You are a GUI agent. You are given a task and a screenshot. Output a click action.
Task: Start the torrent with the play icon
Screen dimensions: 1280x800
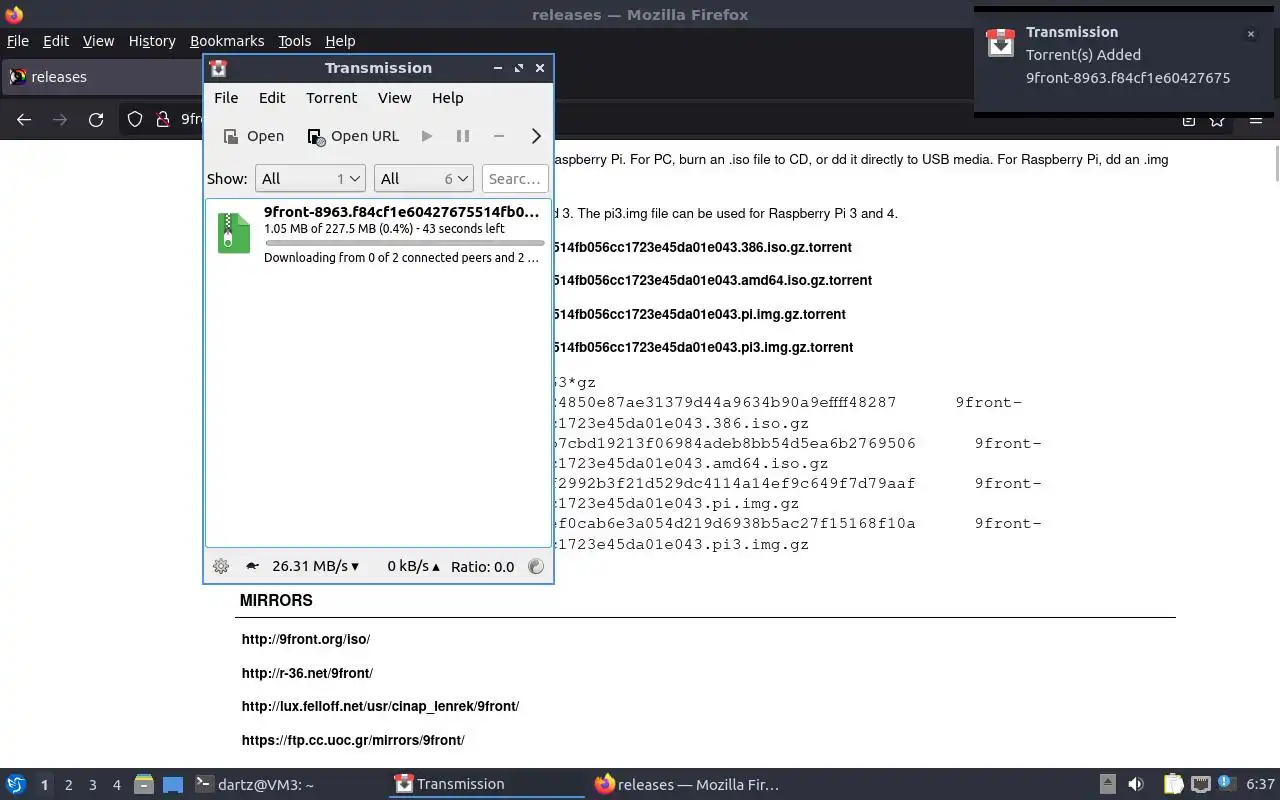coord(427,136)
